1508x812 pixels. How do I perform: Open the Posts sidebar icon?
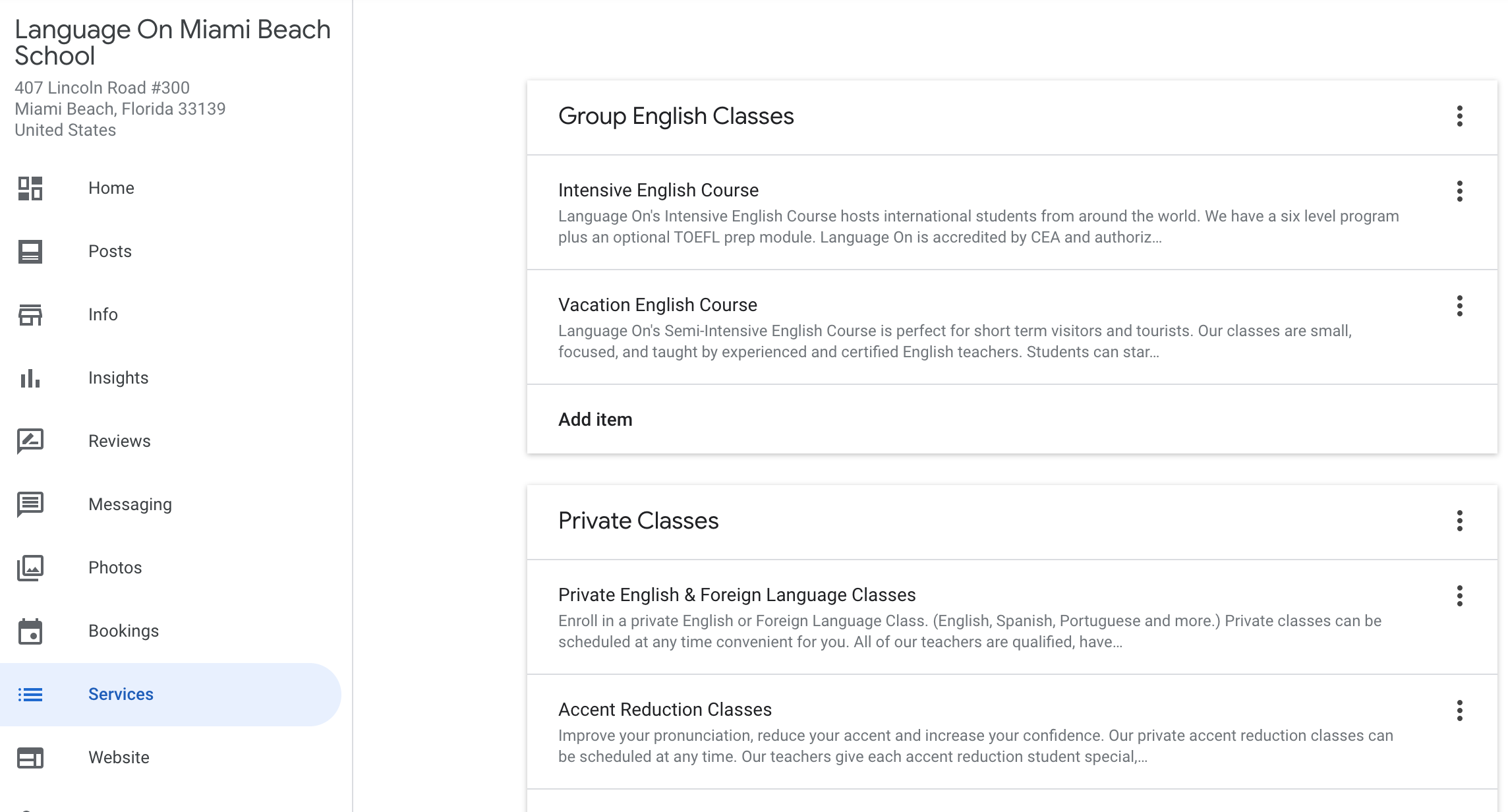click(x=30, y=252)
